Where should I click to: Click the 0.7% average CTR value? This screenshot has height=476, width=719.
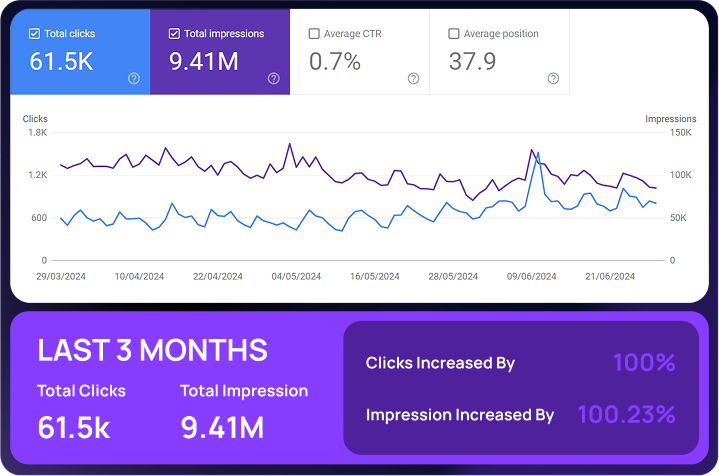(334, 62)
